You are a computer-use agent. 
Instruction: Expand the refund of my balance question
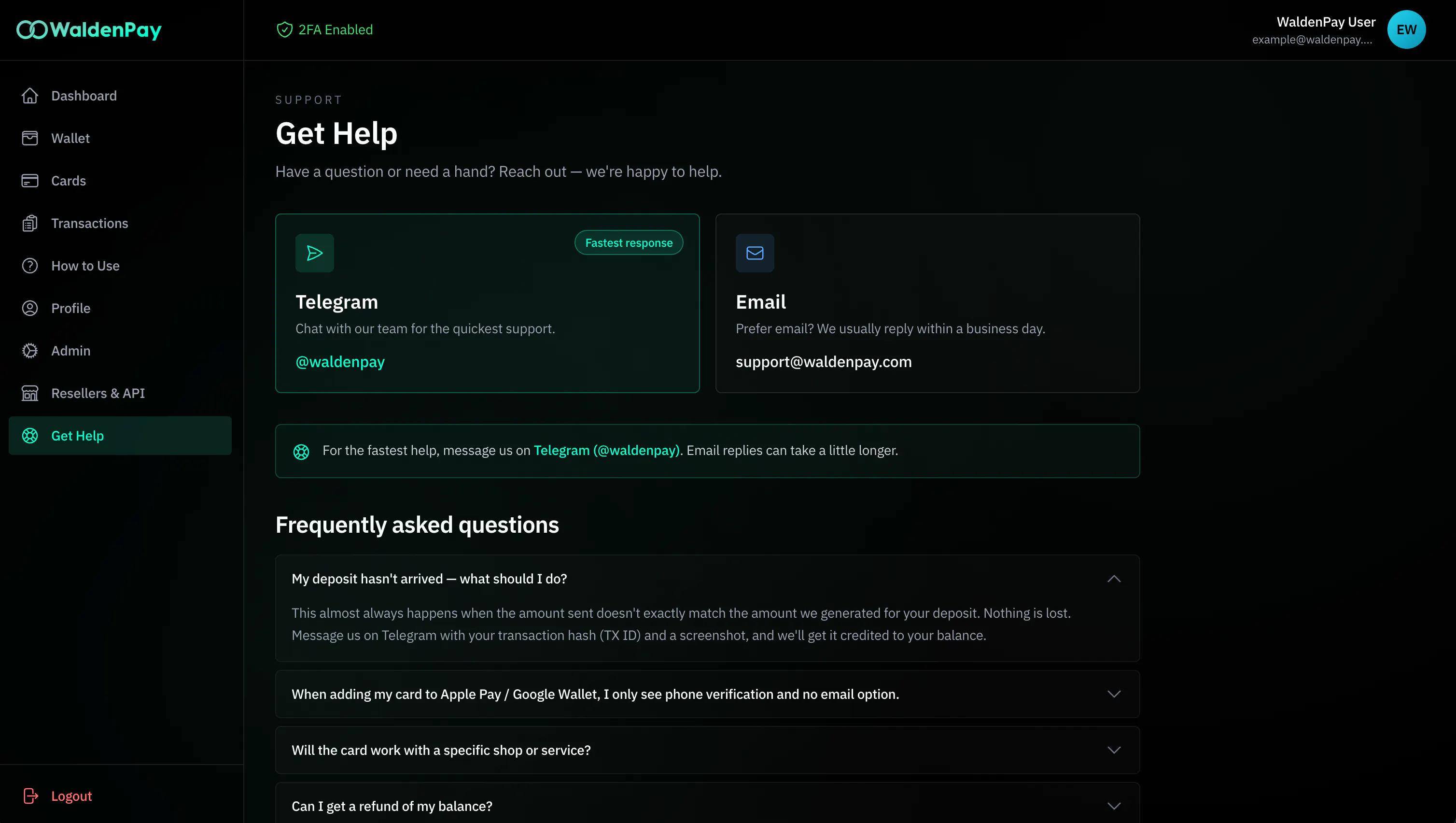pos(1113,806)
